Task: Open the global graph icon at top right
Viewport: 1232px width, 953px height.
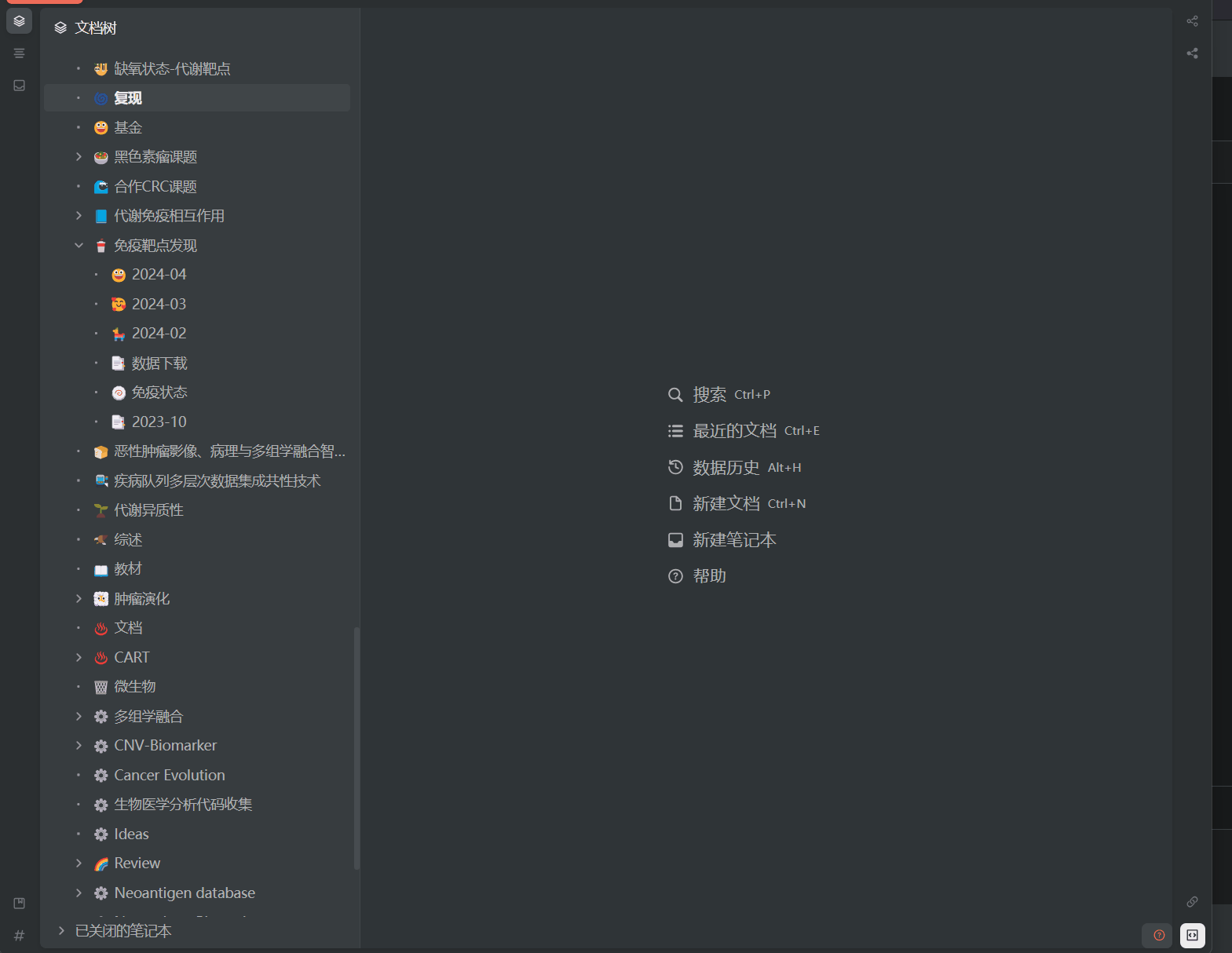Action: point(1192,21)
